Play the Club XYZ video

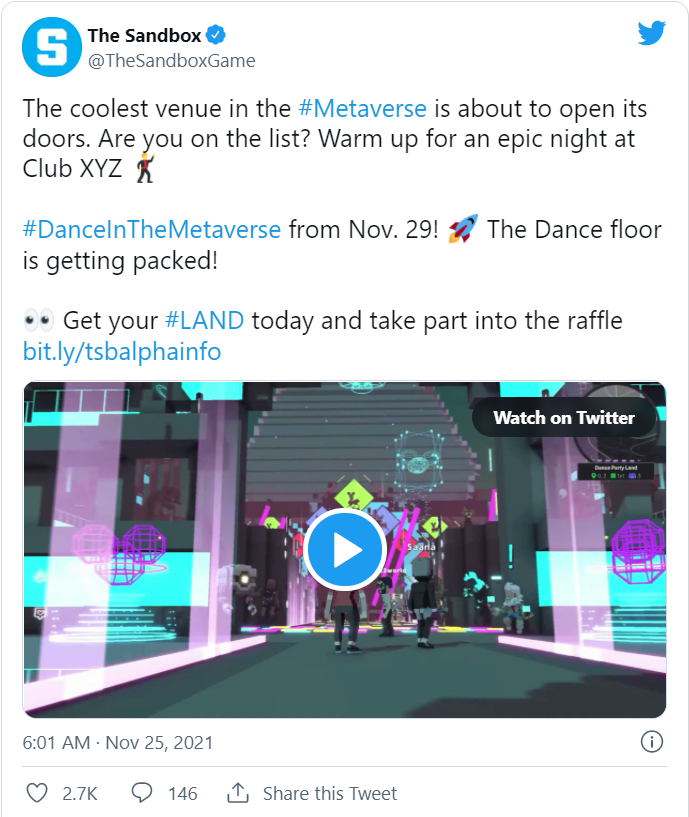344,550
